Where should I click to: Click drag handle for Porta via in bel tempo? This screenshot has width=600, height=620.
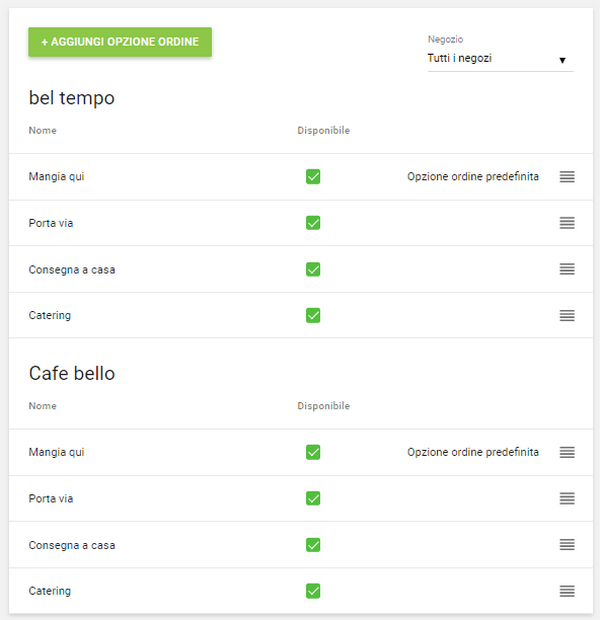[567, 223]
